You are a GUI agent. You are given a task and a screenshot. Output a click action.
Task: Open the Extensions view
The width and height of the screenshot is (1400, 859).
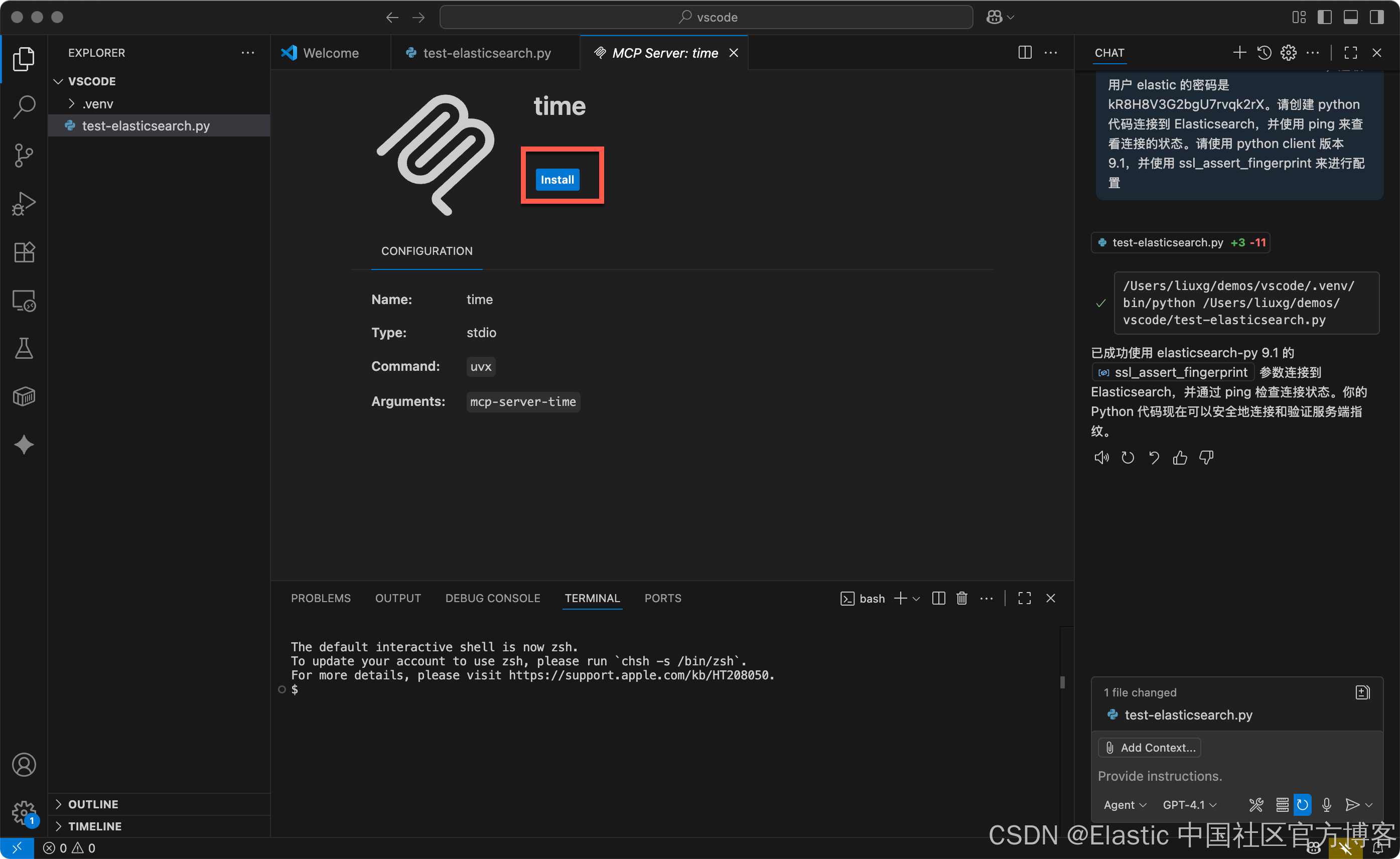pos(24,252)
